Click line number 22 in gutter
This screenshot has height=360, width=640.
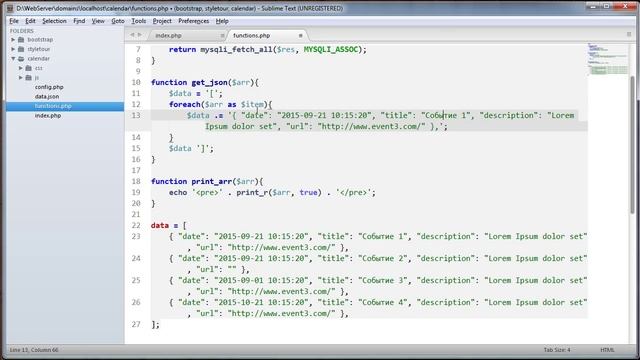pos(136,225)
